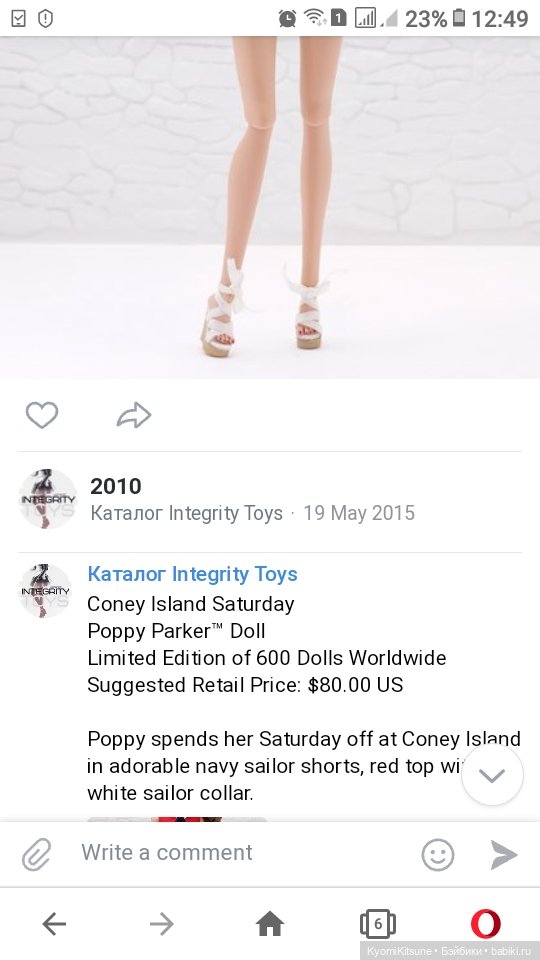Image resolution: width=540 pixels, height=960 pixels.
Task: Tap the gray Каталог Integrity Toys subtitle
Action: [187, 512]
